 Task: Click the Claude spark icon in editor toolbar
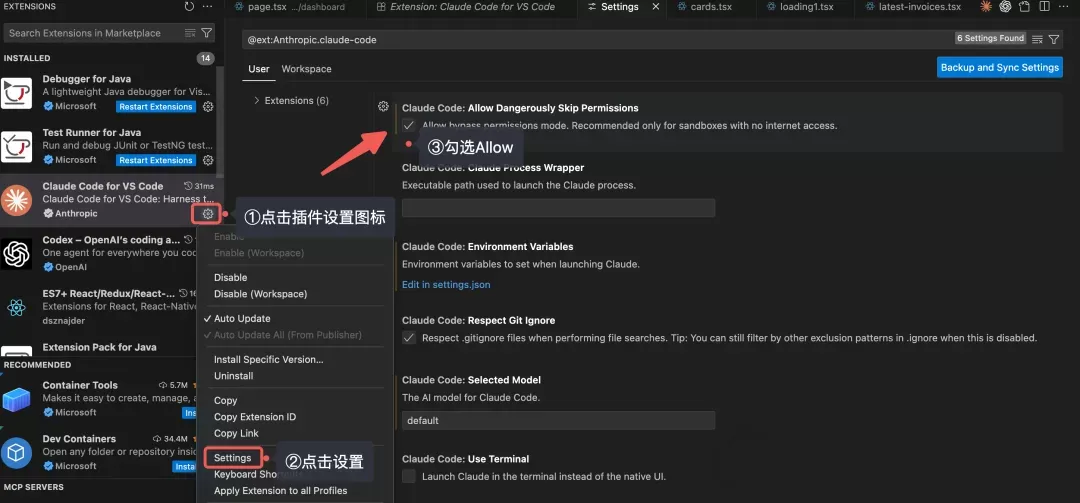click(x=986, y=7)
